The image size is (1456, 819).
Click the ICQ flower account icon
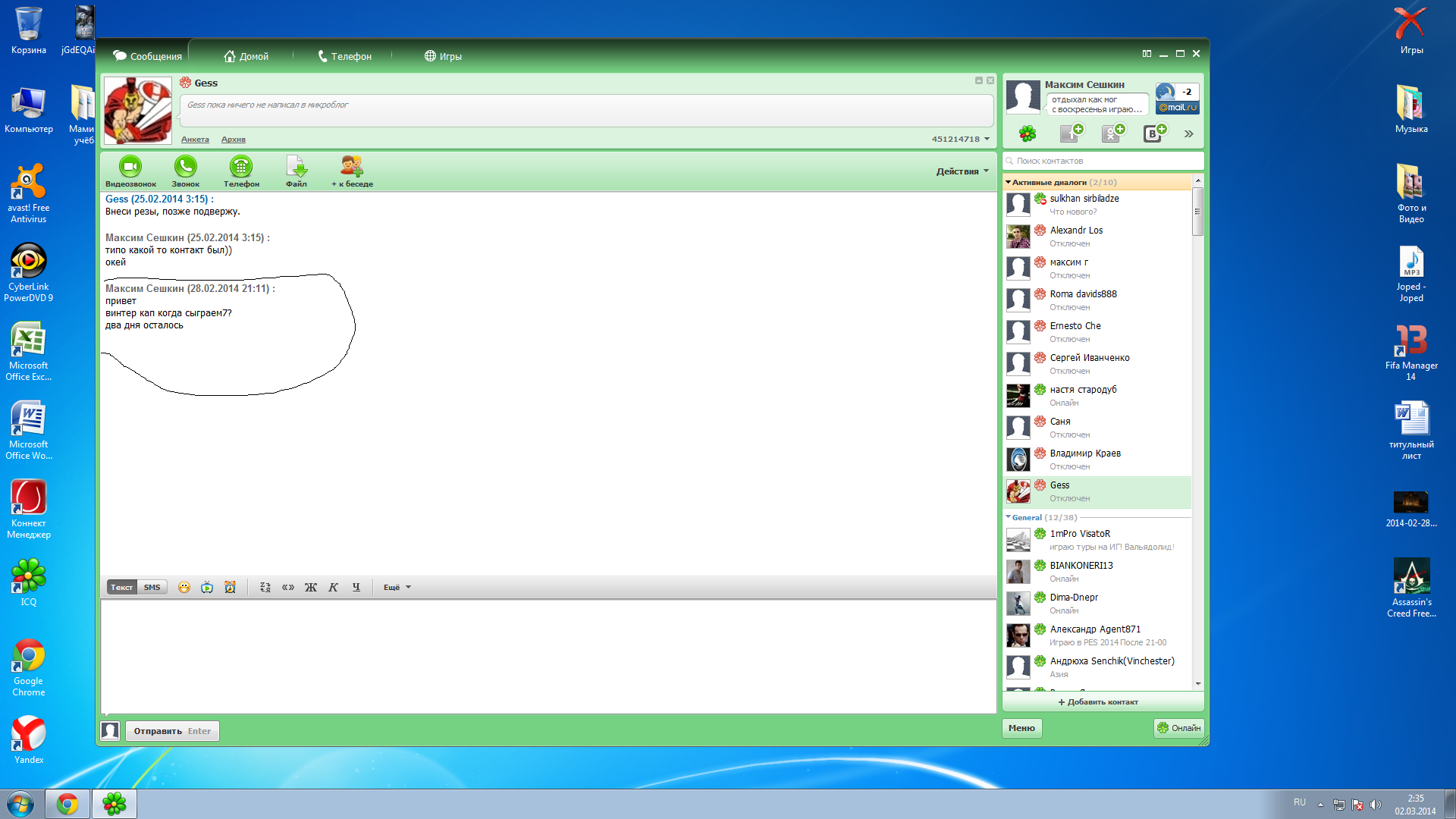[1028, 133]
